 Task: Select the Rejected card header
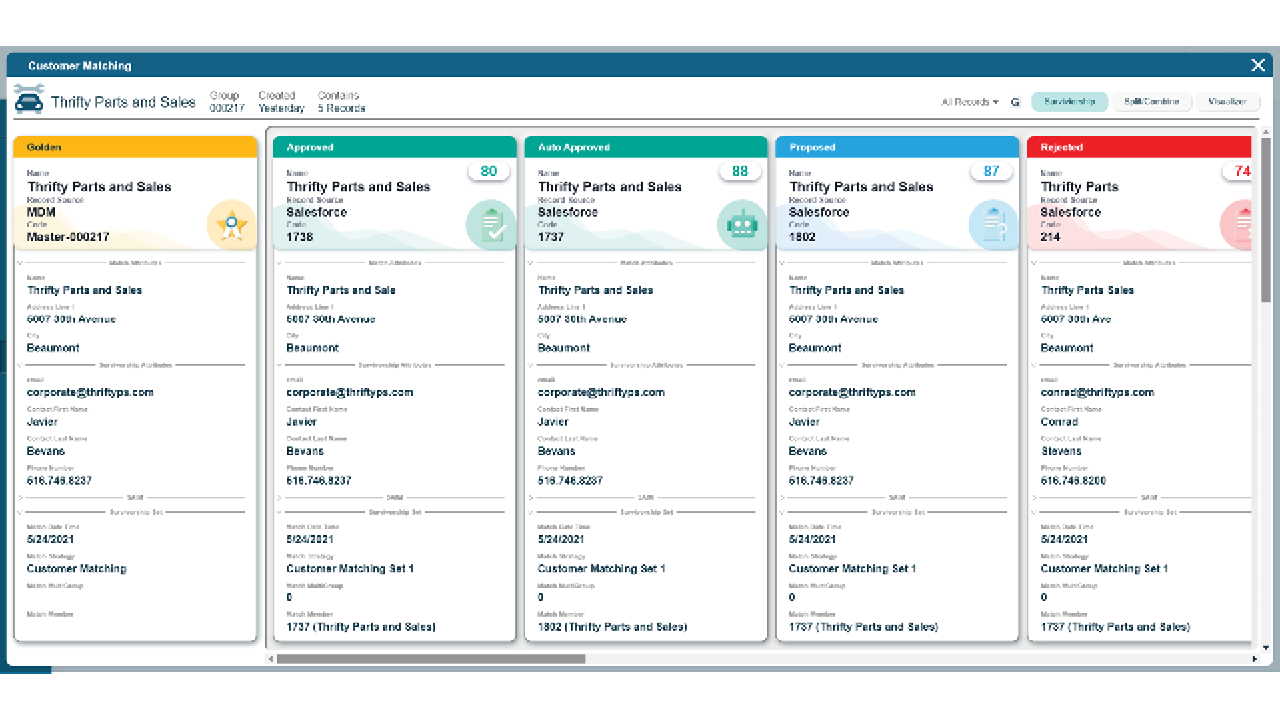coord(1139,147)
